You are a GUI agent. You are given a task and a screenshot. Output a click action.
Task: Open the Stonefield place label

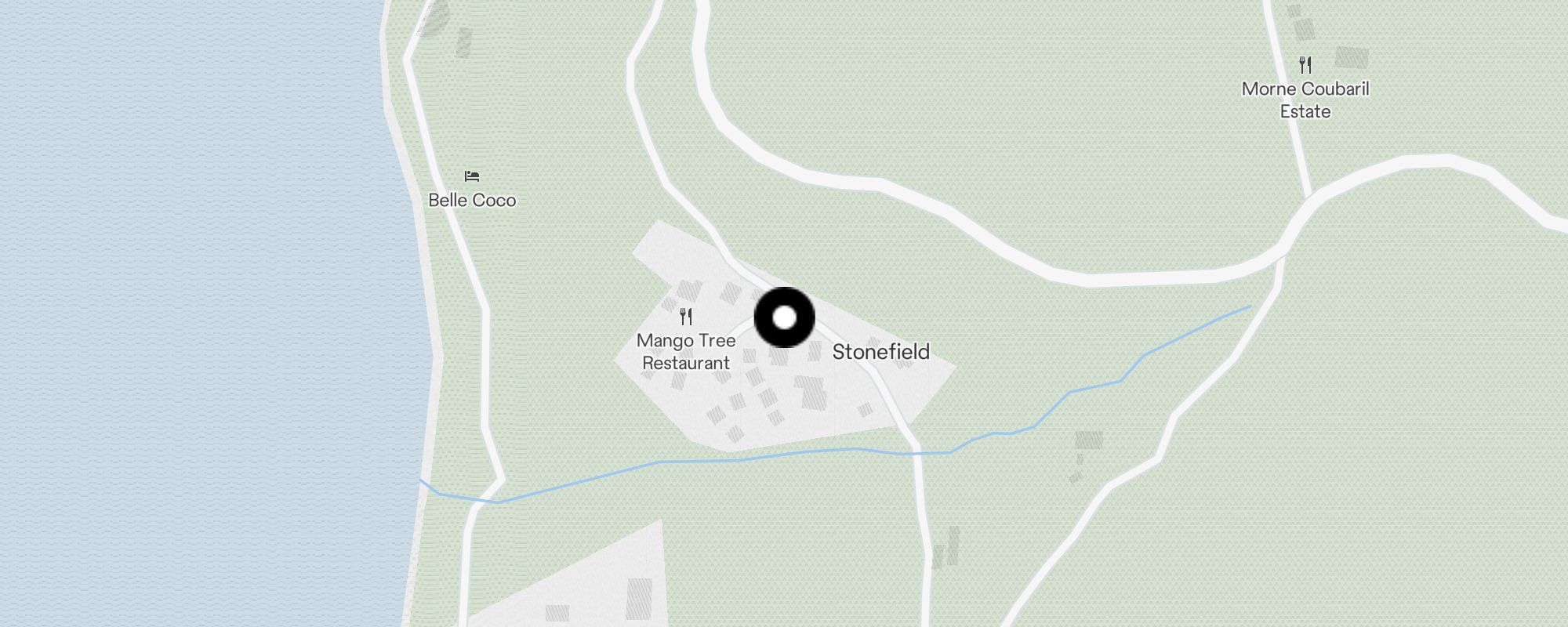880,352
